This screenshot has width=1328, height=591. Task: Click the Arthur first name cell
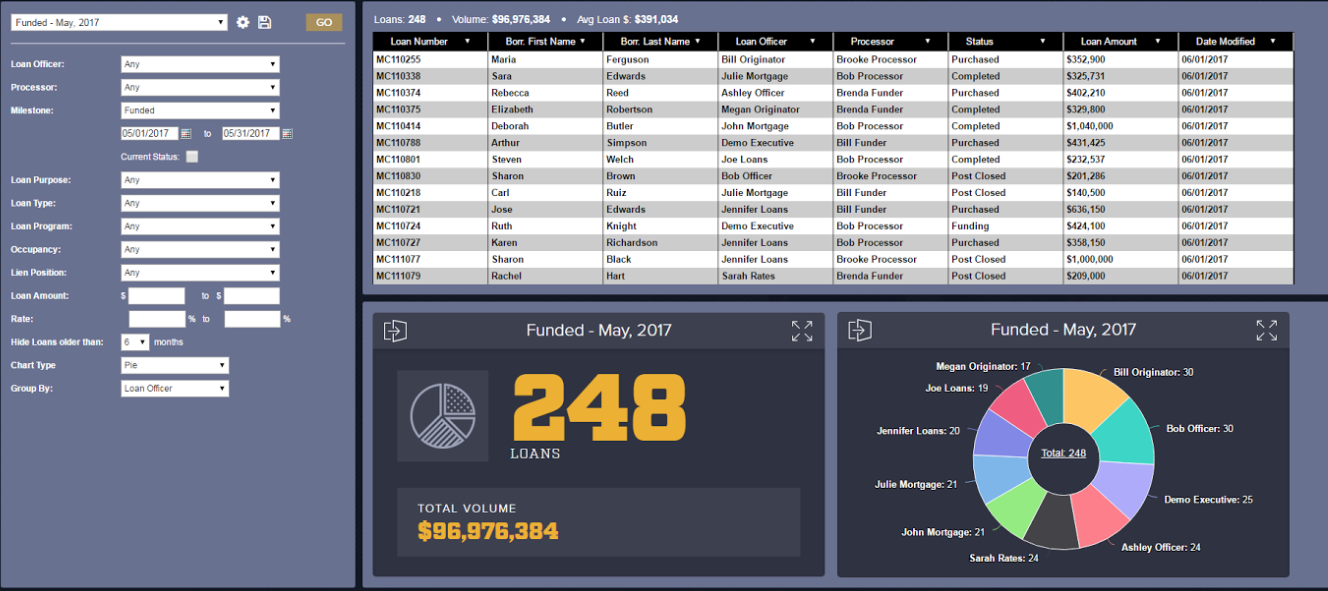coord(546,143)
